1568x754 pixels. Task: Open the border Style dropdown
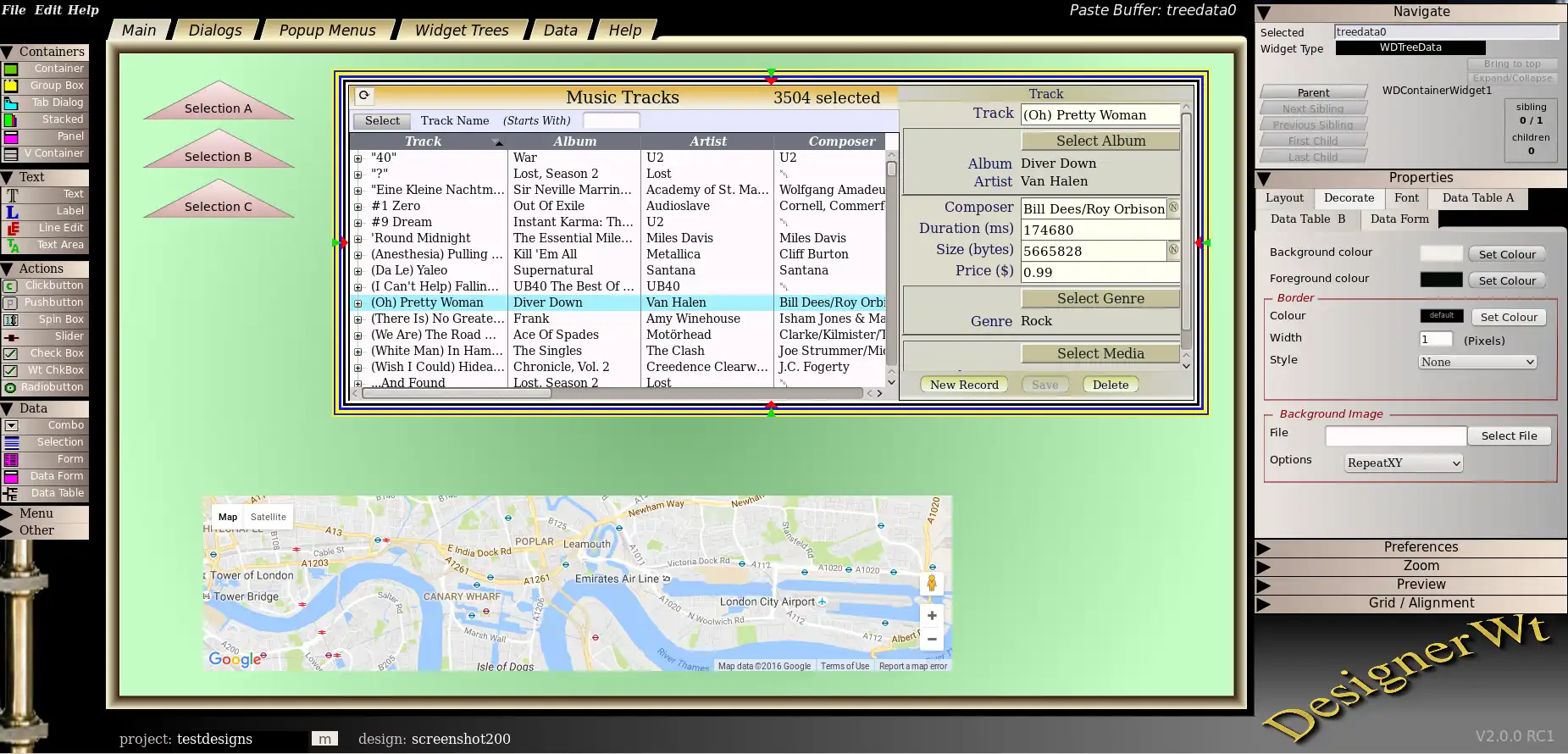[1477, 362]
